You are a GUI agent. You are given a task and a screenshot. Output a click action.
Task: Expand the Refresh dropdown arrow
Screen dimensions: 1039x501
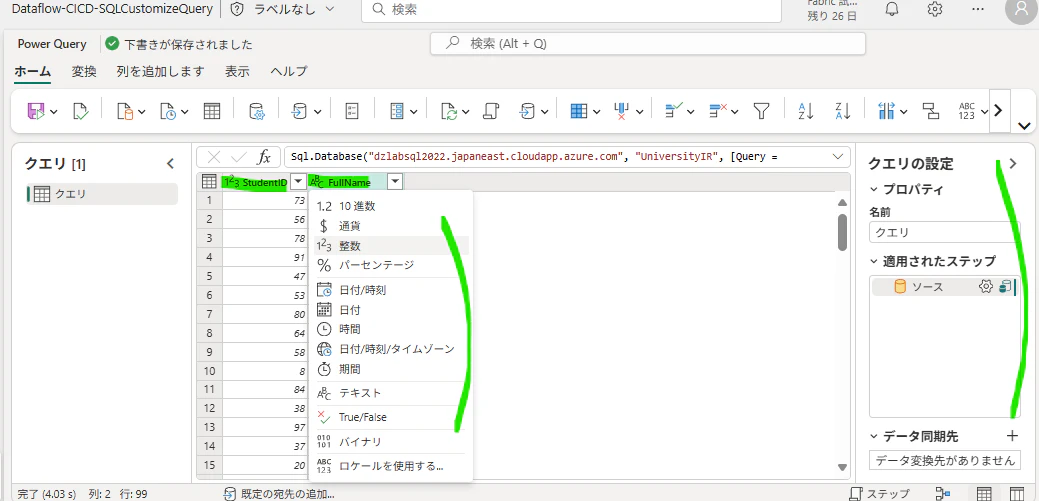pos(466,111)
